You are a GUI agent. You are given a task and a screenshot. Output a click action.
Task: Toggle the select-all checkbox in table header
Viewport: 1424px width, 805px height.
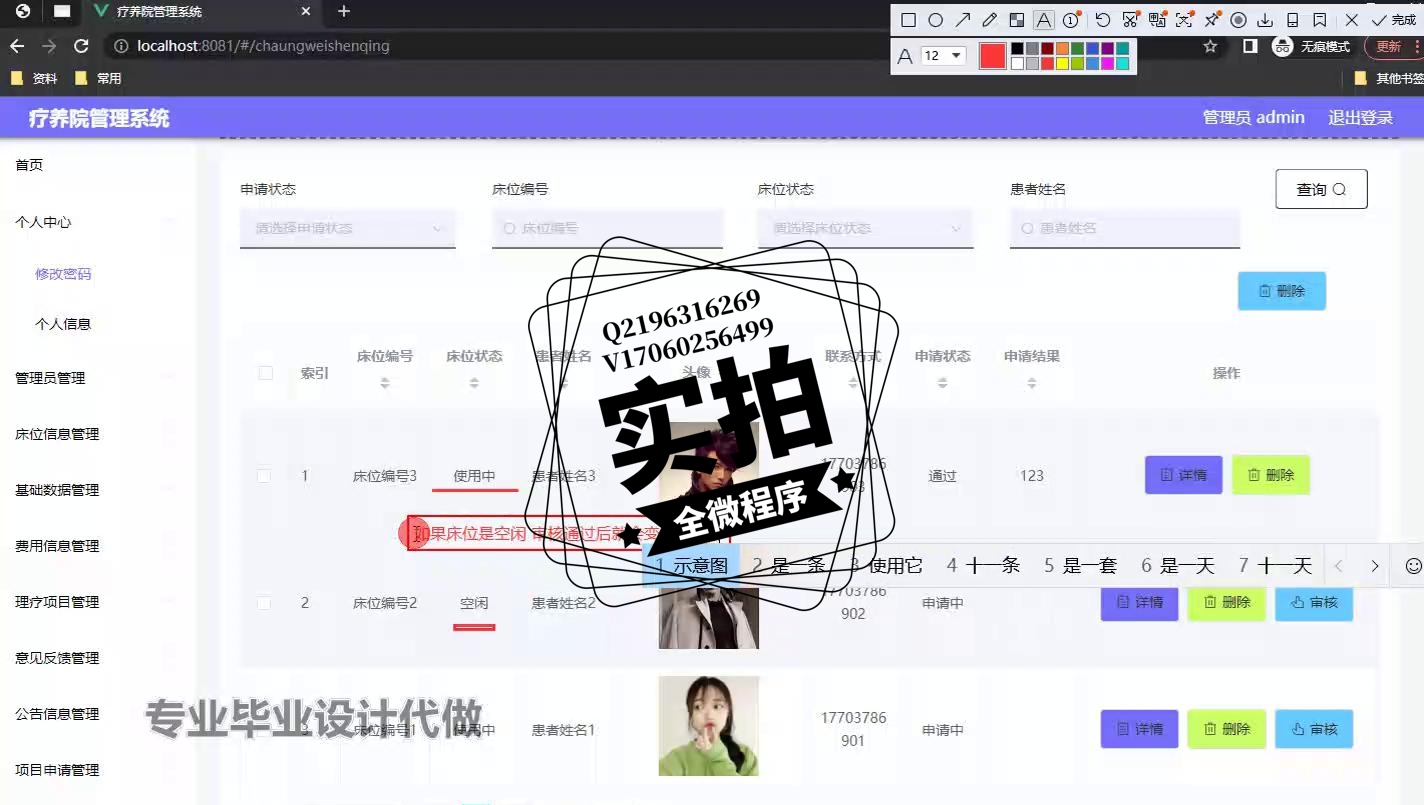click(x=265, y=373)
